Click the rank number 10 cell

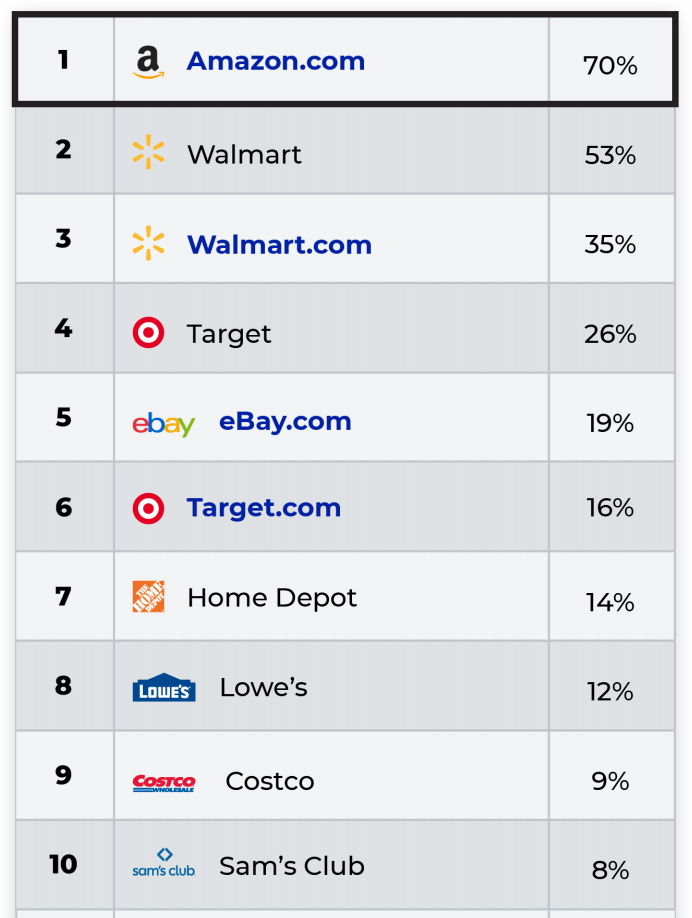point(63,864)
